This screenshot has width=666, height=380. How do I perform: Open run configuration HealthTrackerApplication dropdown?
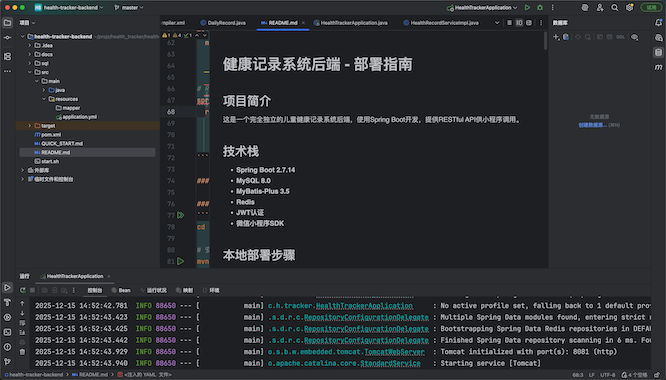click(x=482, y=8)
